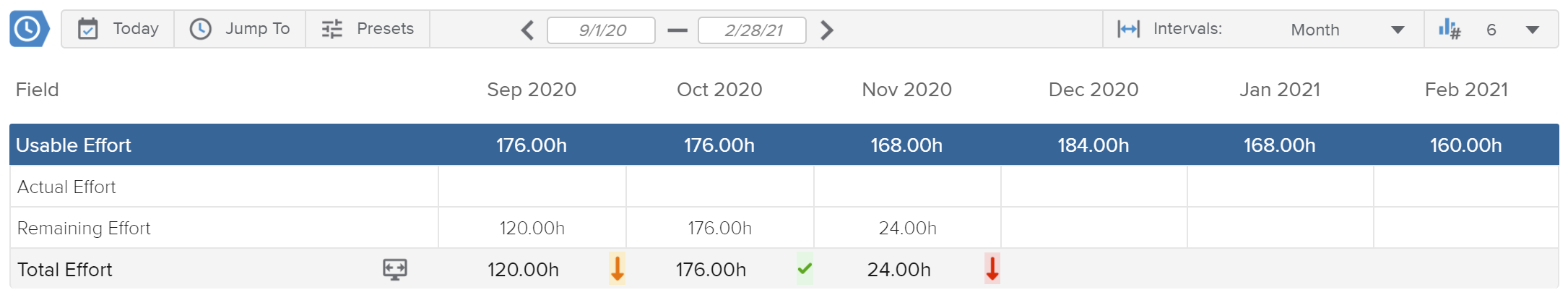The width and height of the screenshot is (1568, 303).
Task: Edit the start date 9/1/20 field
Action: (x=602, y=30)
